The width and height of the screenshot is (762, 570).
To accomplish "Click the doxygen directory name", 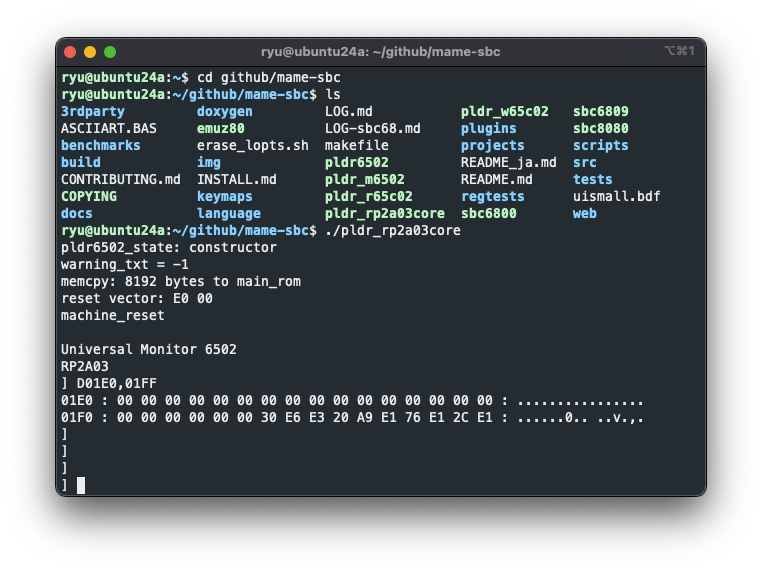I will coord(225,112).
